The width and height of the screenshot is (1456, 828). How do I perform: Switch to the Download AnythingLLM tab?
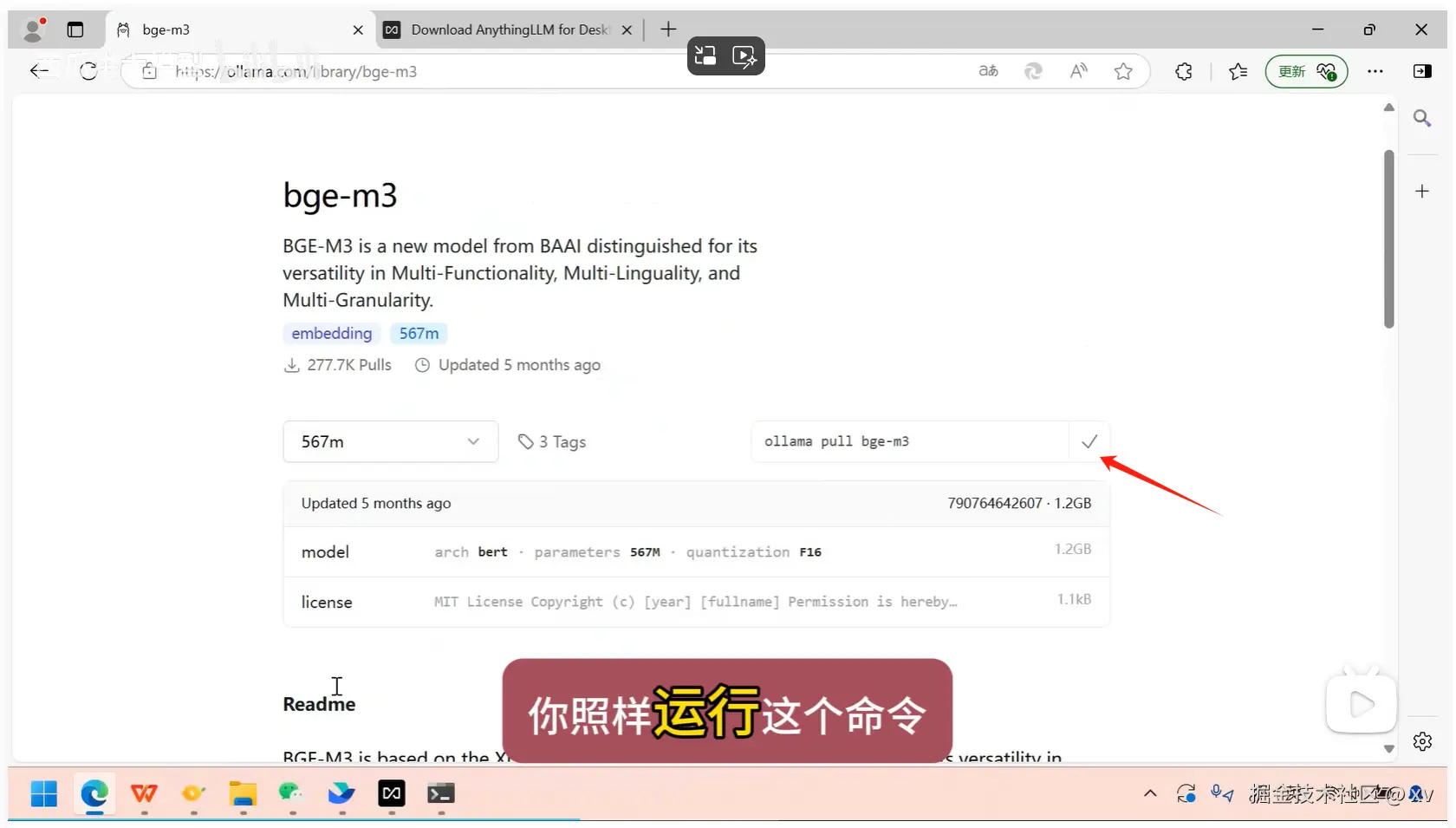(x=510, y=29)
